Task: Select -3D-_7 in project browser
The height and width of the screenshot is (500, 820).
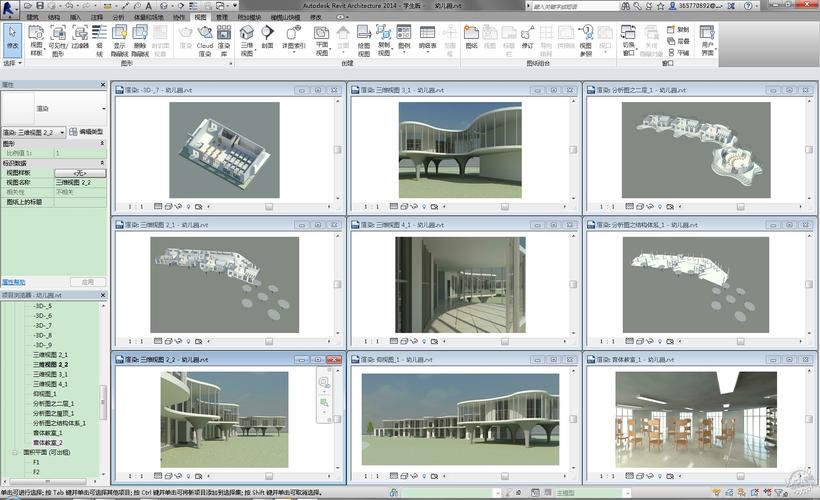Action: point(42,325)
